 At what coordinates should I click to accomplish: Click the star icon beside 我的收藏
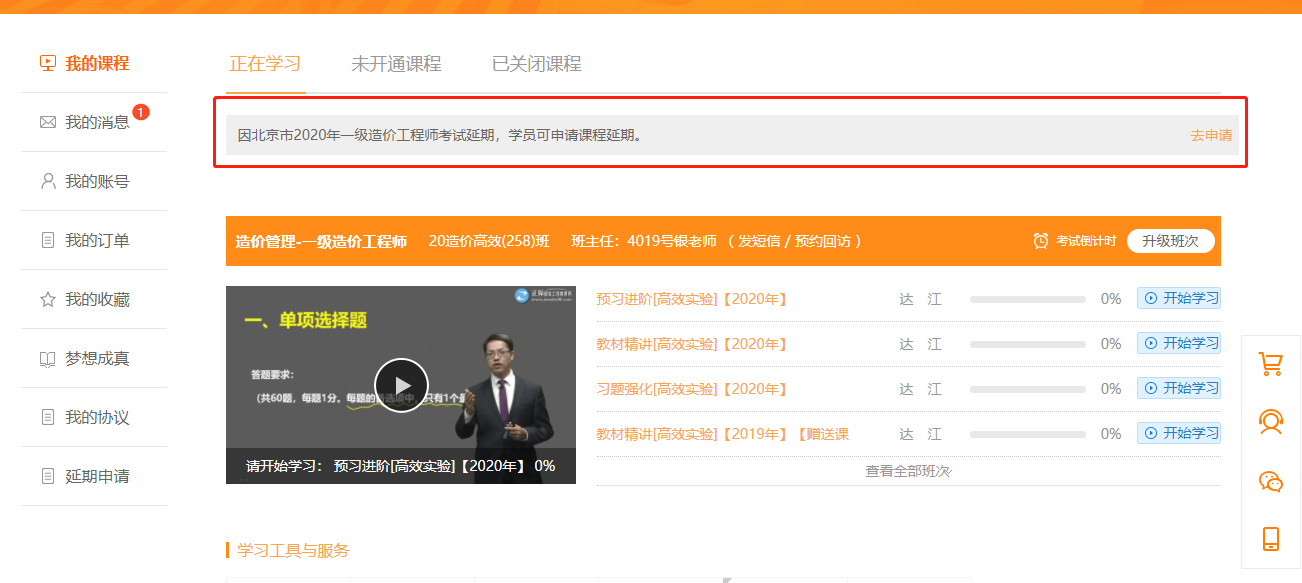47,299
